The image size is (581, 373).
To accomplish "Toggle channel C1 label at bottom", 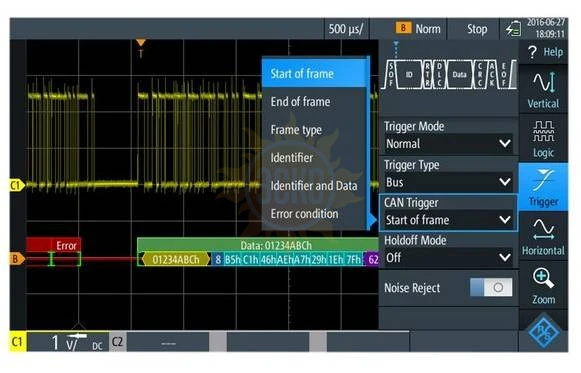I will point(17,342).
